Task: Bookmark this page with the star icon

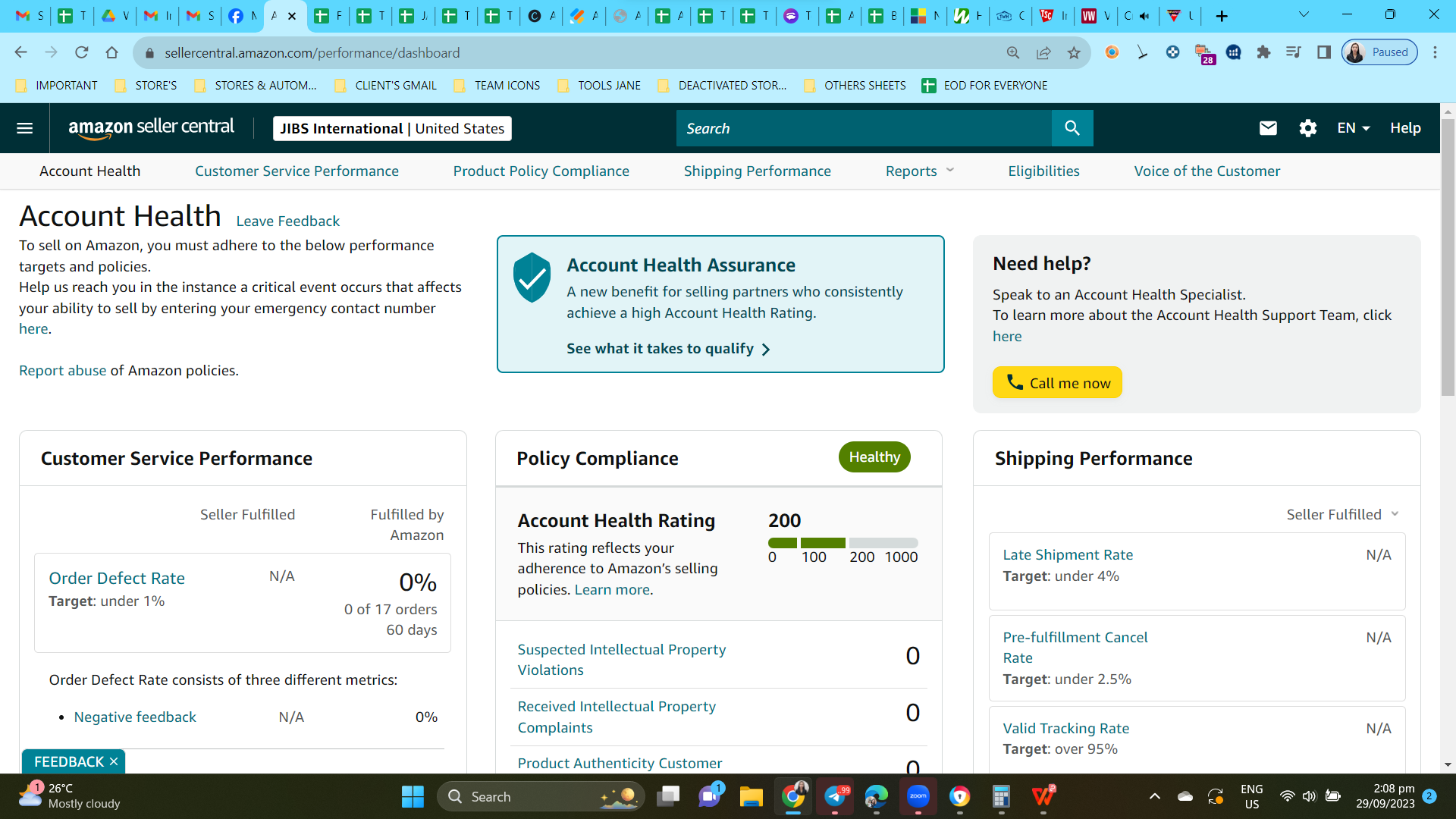Action: (x=1074, y=52)
